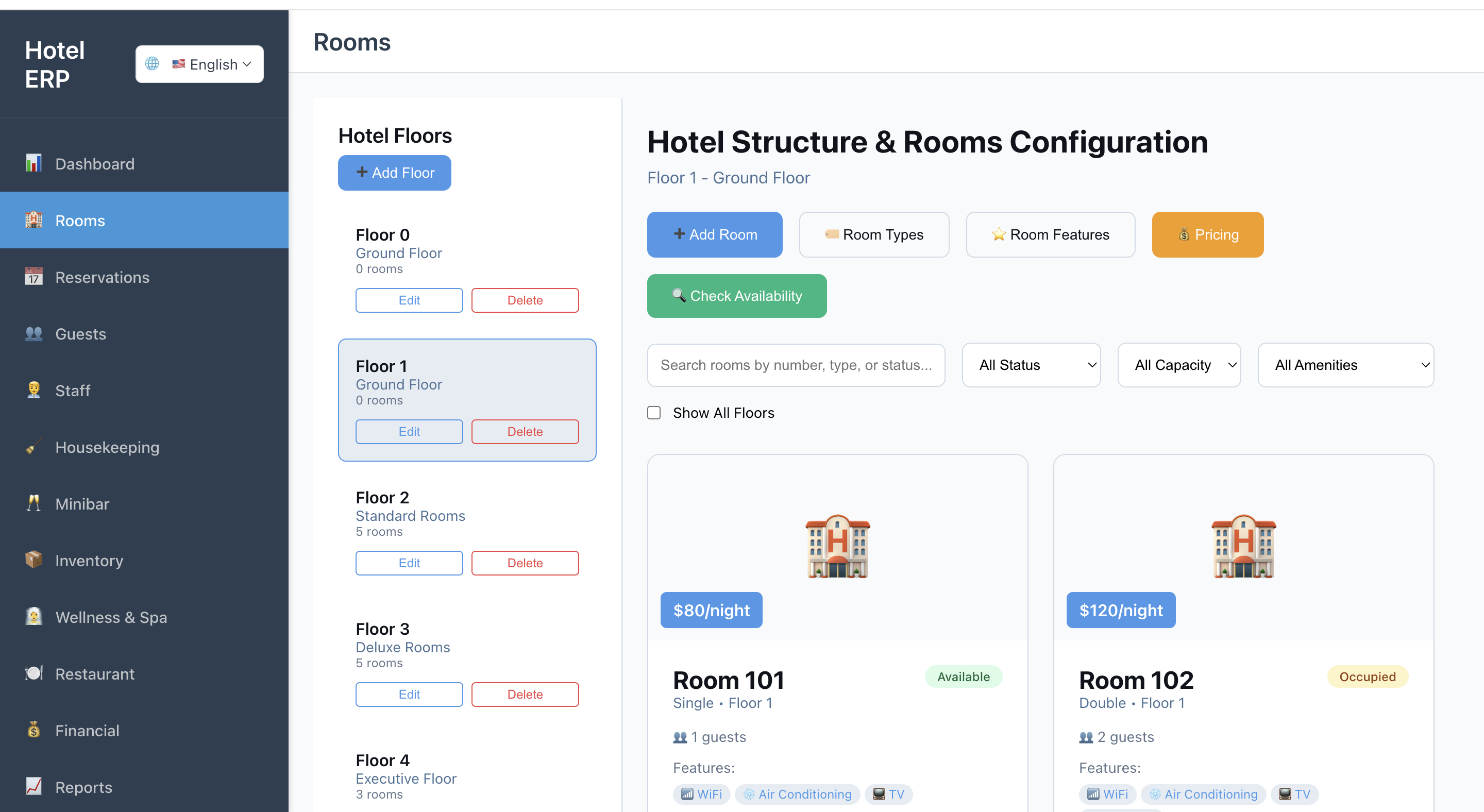Click the room search input field
This screenshot has width=1484, height=812.
pos(796,365)
